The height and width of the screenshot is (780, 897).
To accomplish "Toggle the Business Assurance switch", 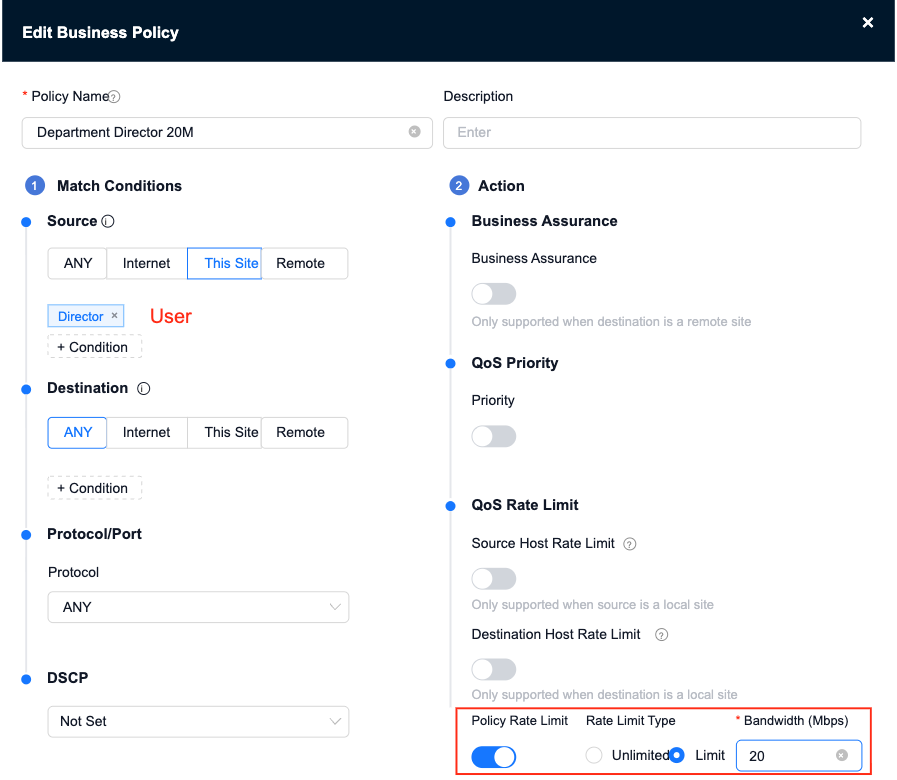I will (494, 294).
